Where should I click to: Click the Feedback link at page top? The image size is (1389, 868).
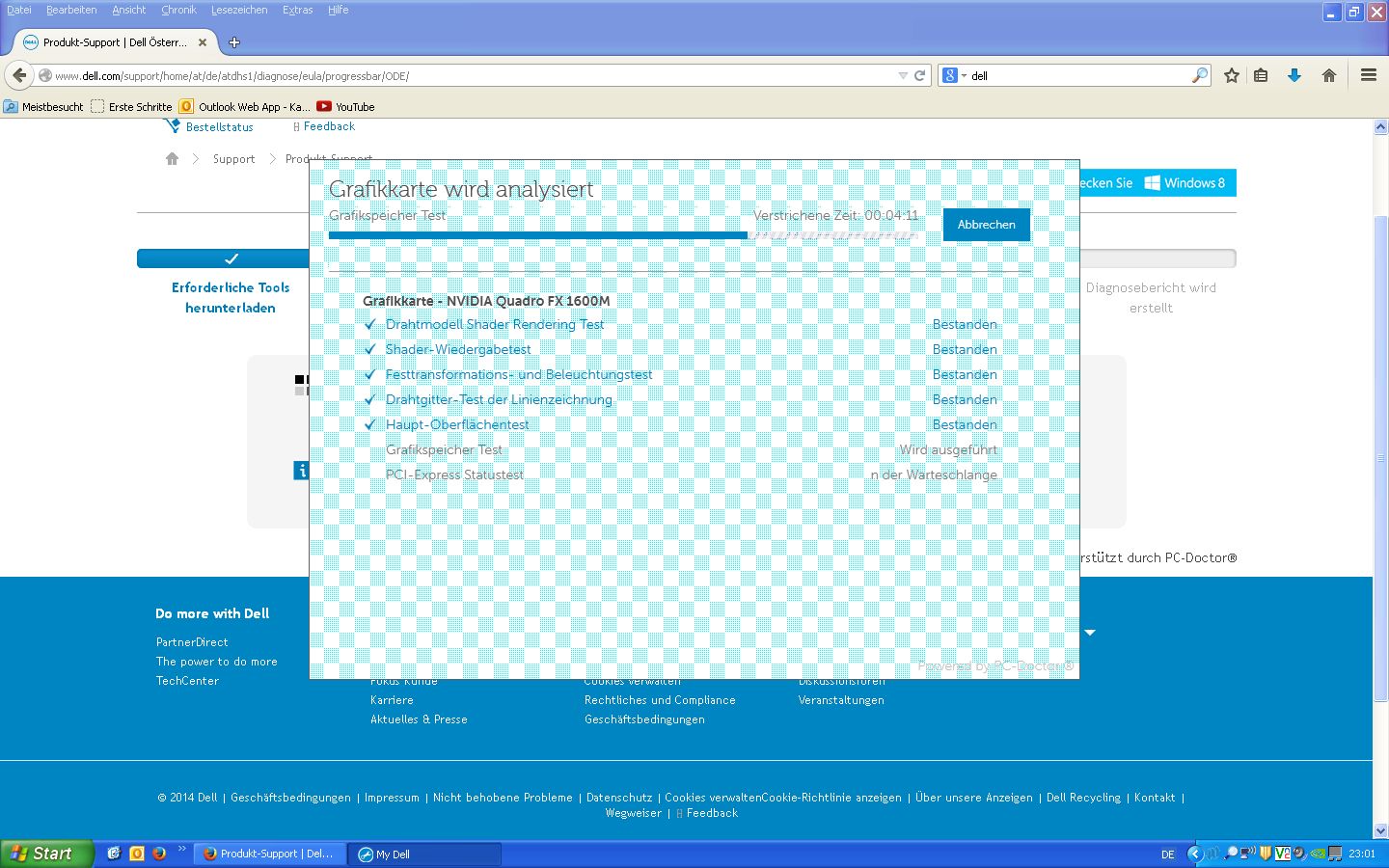tap(329, 126)
